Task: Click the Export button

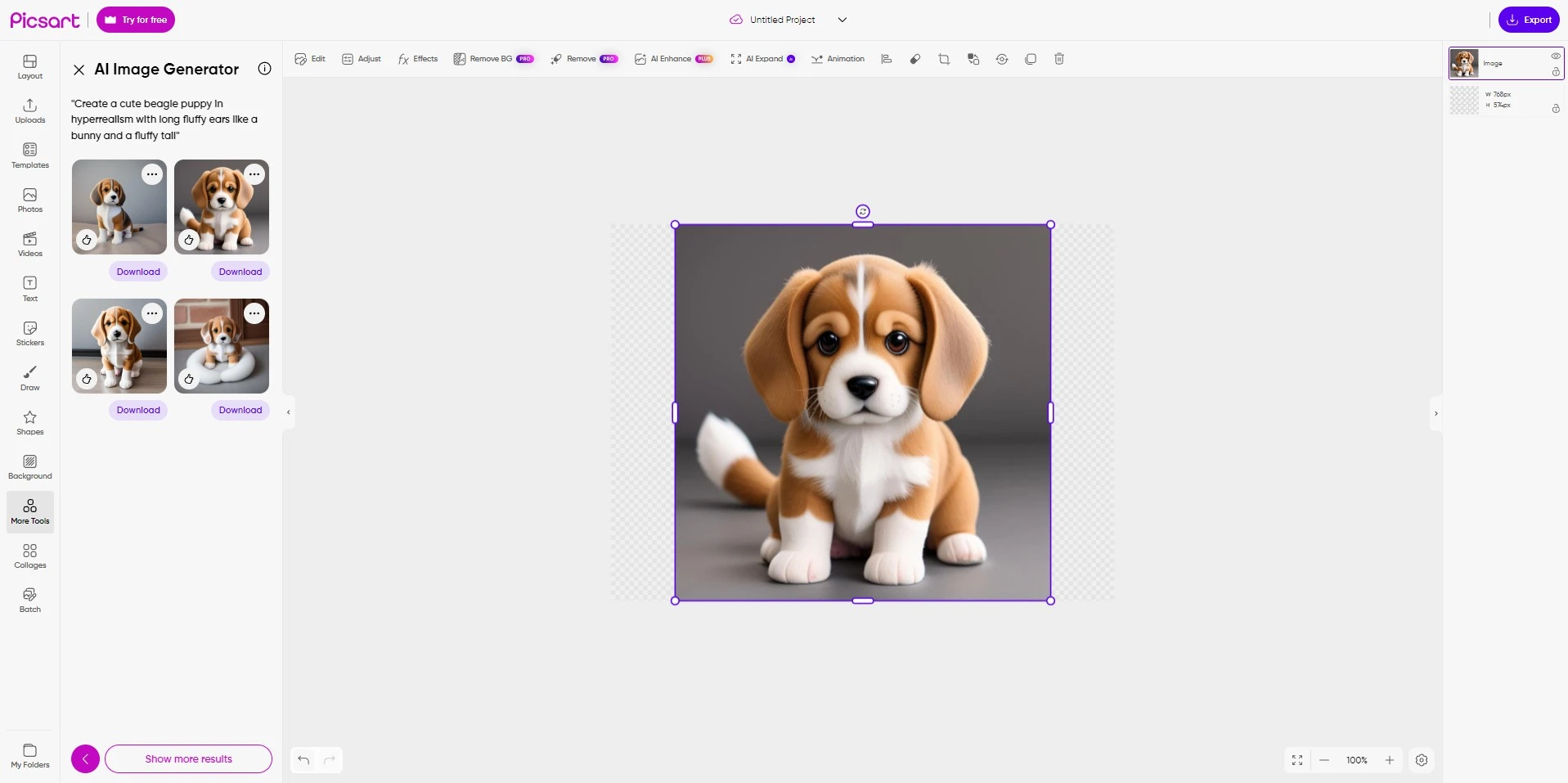Action: point(1529,20)
